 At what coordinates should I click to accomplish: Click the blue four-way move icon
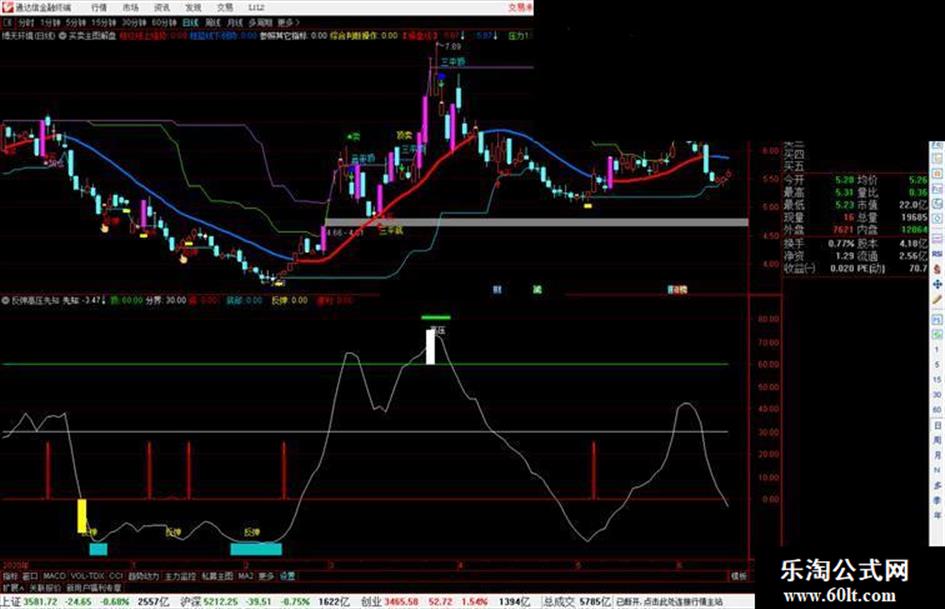[x=937, y=284]
